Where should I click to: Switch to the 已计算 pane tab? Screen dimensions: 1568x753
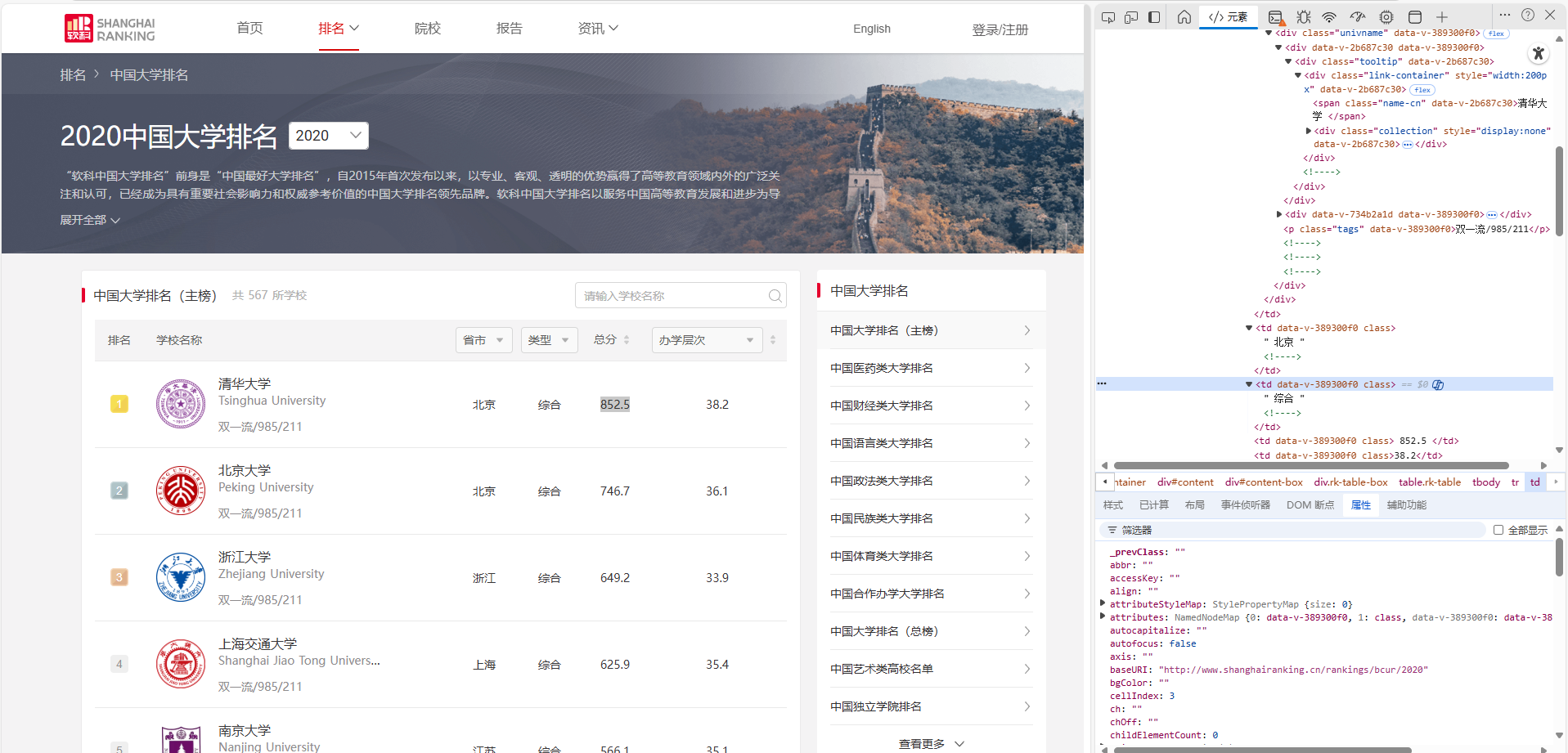click(1154, 505)
